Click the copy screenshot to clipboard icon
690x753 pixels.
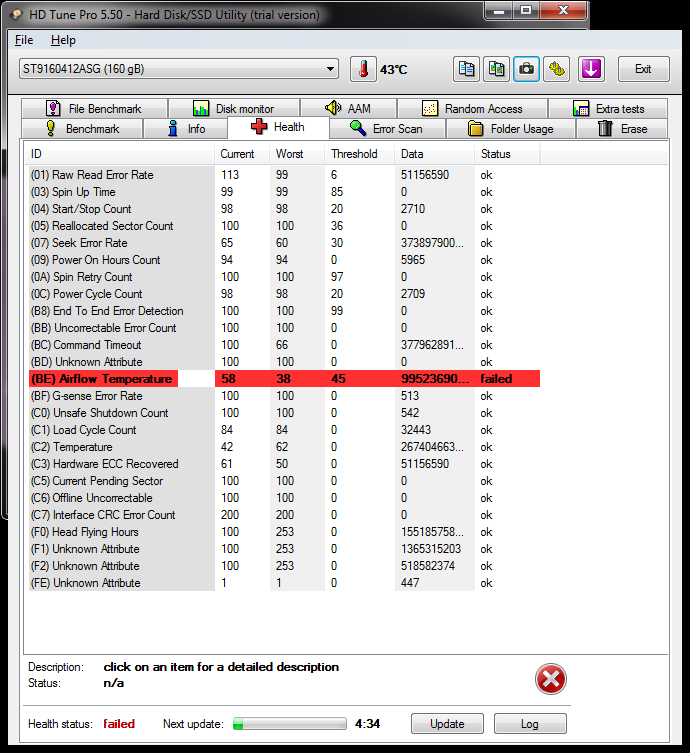(496, 69)
